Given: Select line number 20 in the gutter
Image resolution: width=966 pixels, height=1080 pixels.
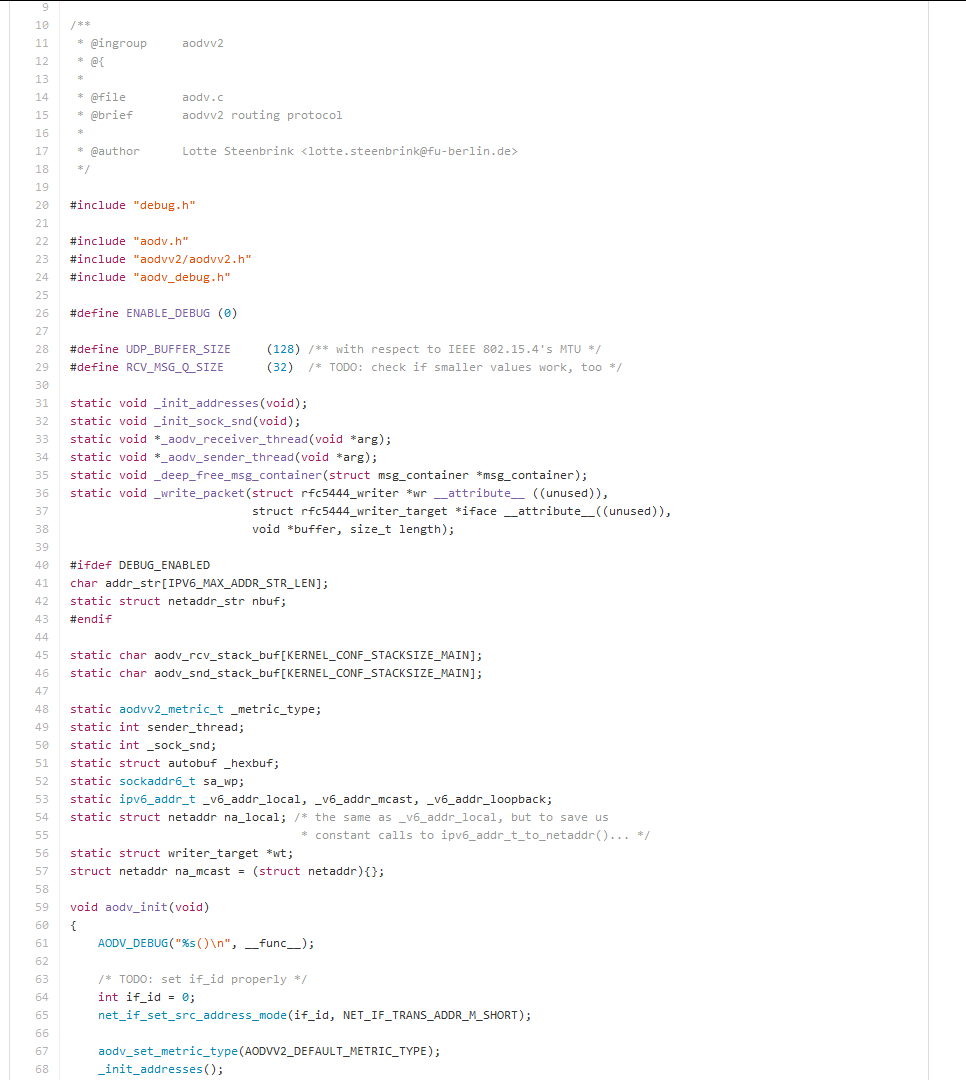Looking at the screenshot, I should pos(42,205).
